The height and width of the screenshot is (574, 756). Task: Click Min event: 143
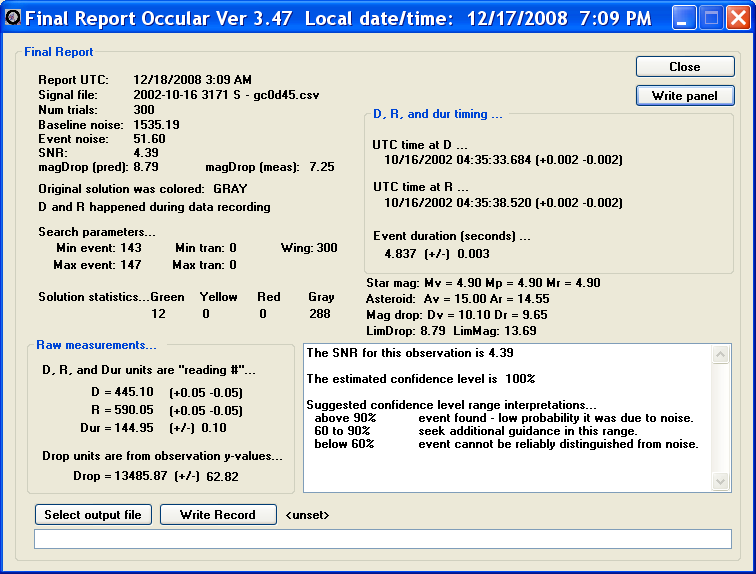tap(99, 248)
